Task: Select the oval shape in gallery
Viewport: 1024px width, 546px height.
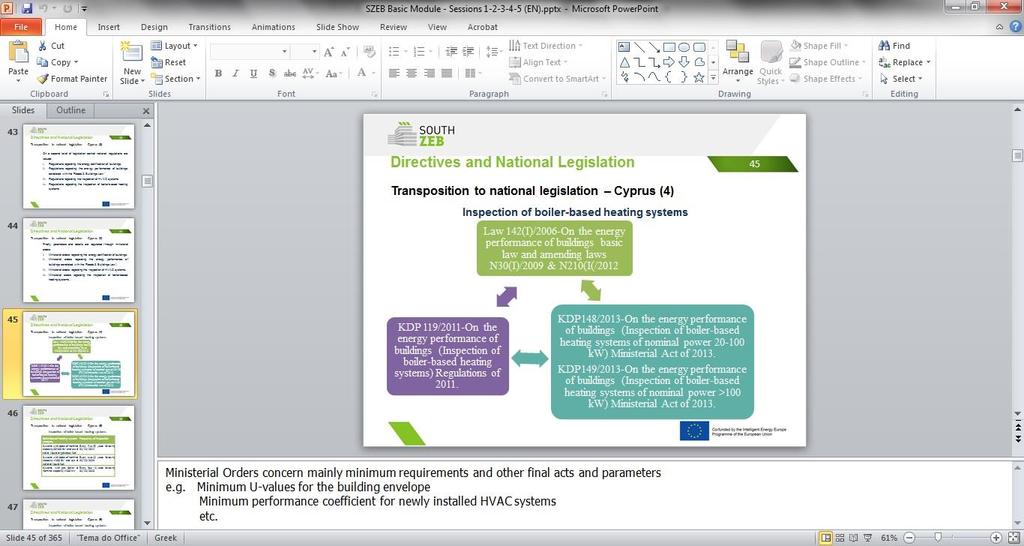Action: pyautogui.click(x=684, y=47)
